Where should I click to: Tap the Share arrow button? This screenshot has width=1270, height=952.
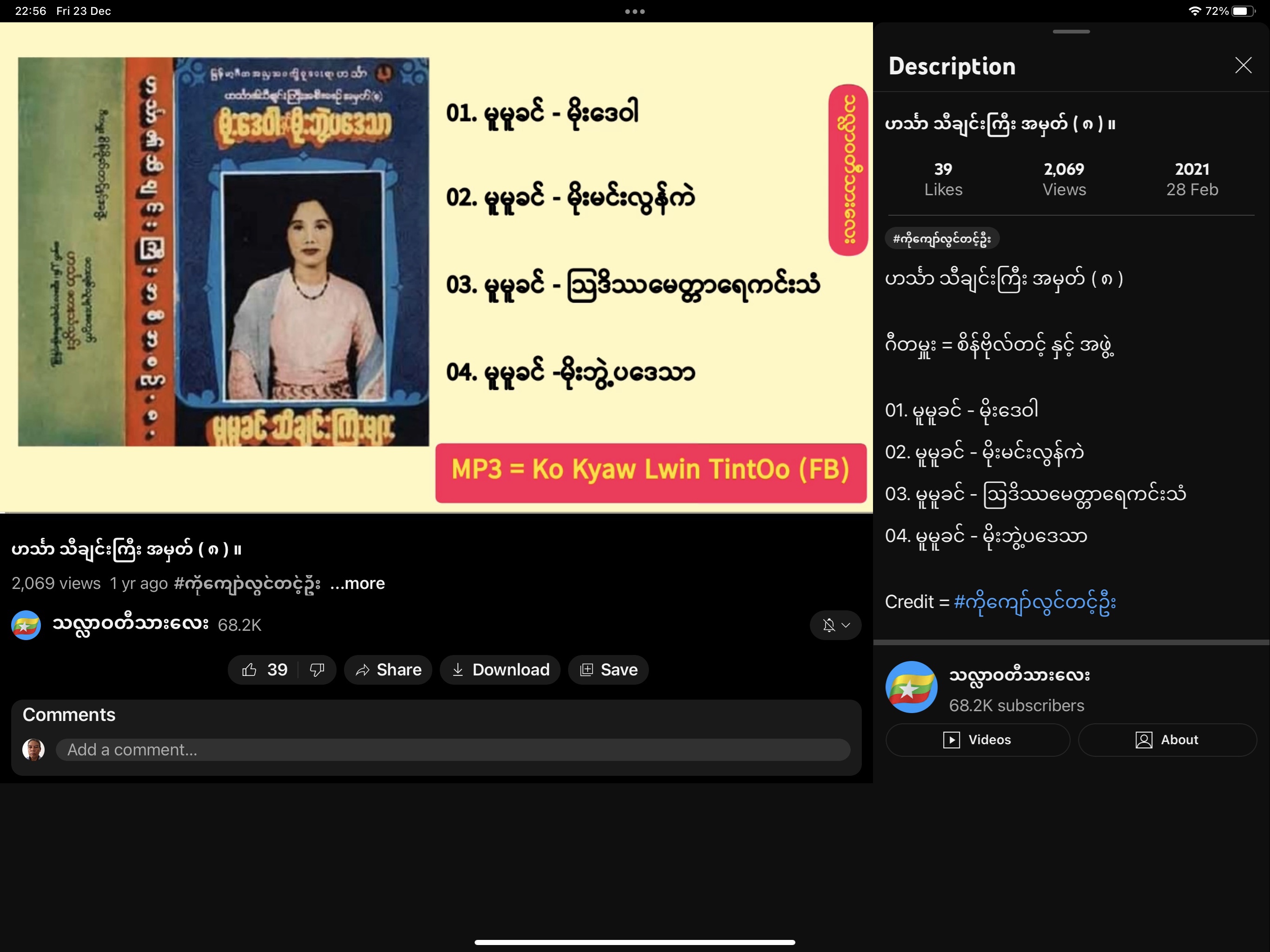(388, 669)
